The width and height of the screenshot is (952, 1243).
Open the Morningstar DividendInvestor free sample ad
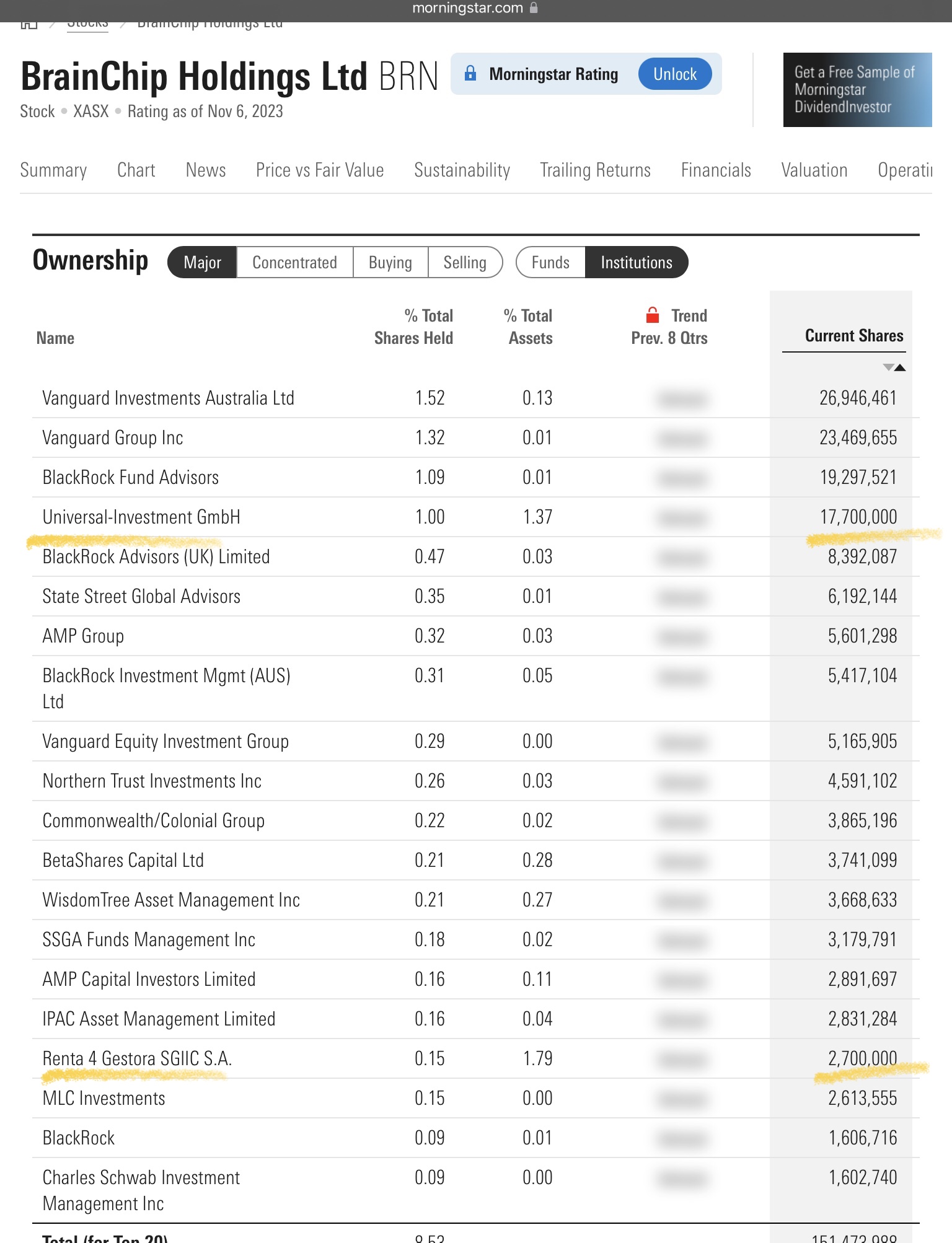857,90
